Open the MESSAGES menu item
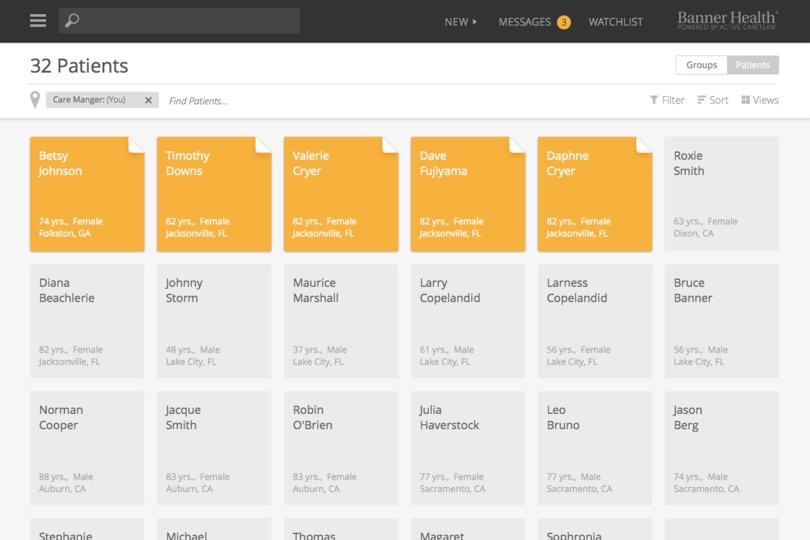810x540 pixels. 525,22
